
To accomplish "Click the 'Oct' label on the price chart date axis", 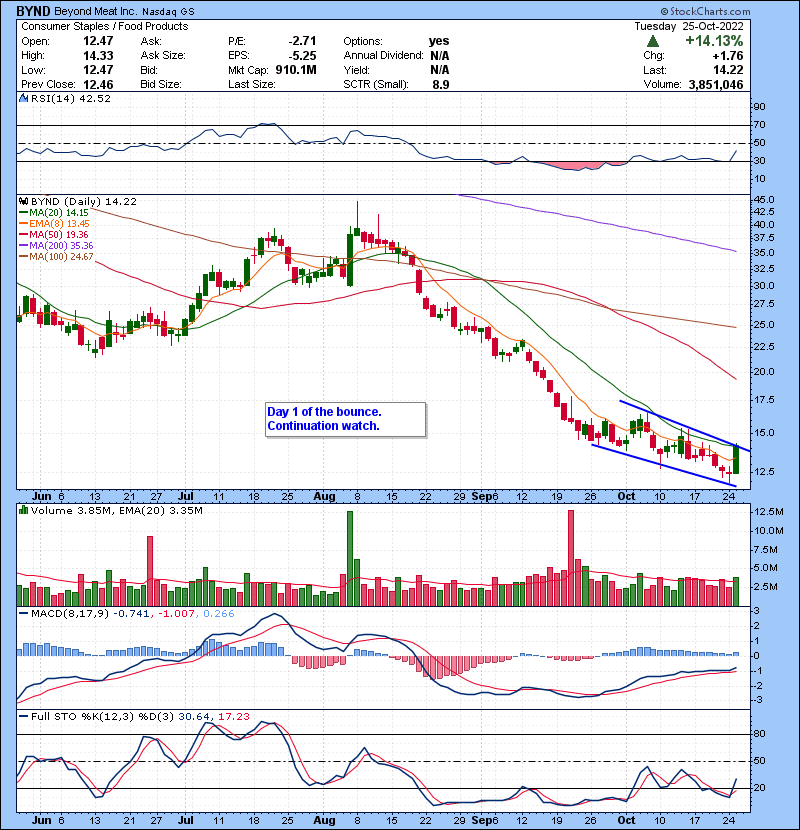I will coord(626,497).
